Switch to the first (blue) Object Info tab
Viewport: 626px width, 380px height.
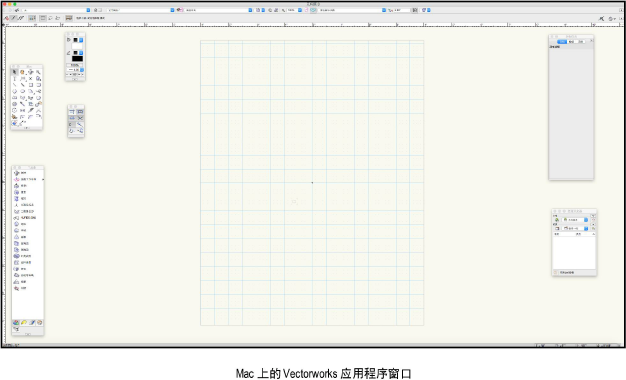562,42
